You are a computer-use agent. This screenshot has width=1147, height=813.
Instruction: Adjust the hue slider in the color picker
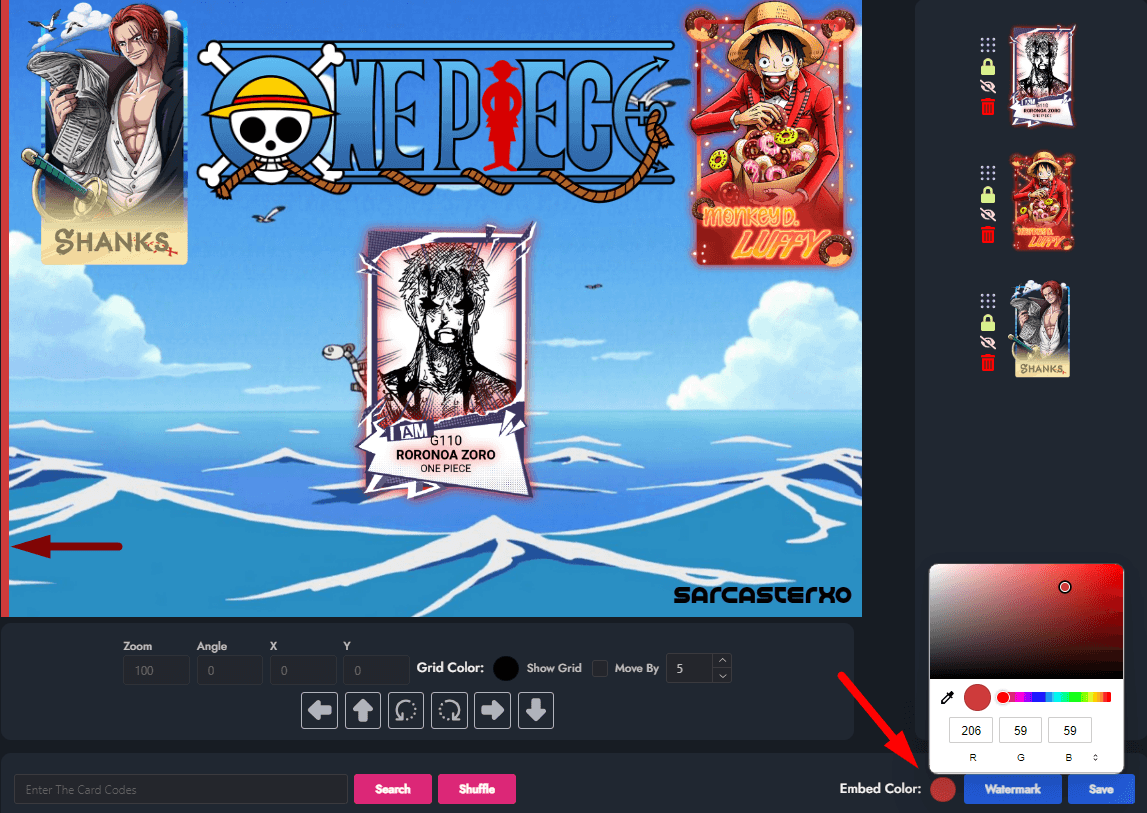(1054, 697)
